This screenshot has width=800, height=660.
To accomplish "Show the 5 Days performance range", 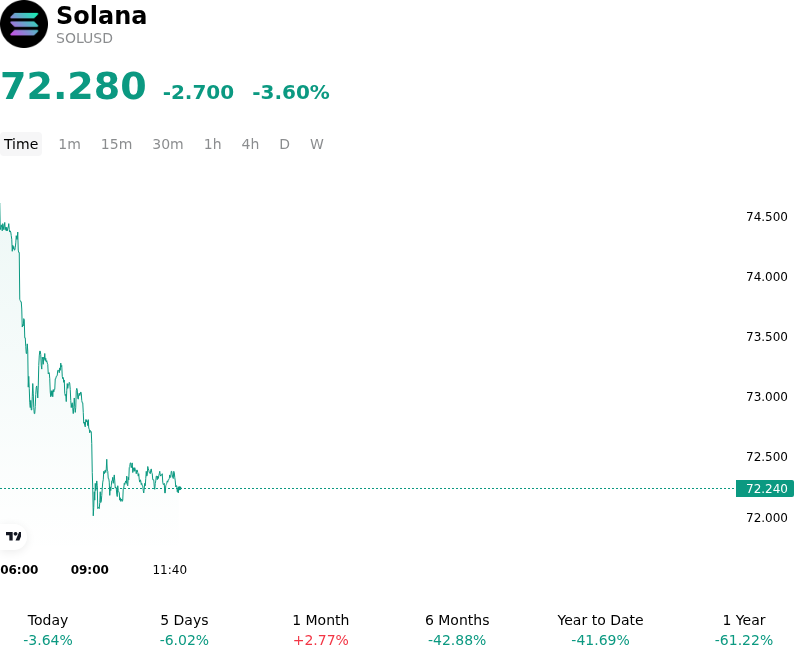I will click(184, 630).
